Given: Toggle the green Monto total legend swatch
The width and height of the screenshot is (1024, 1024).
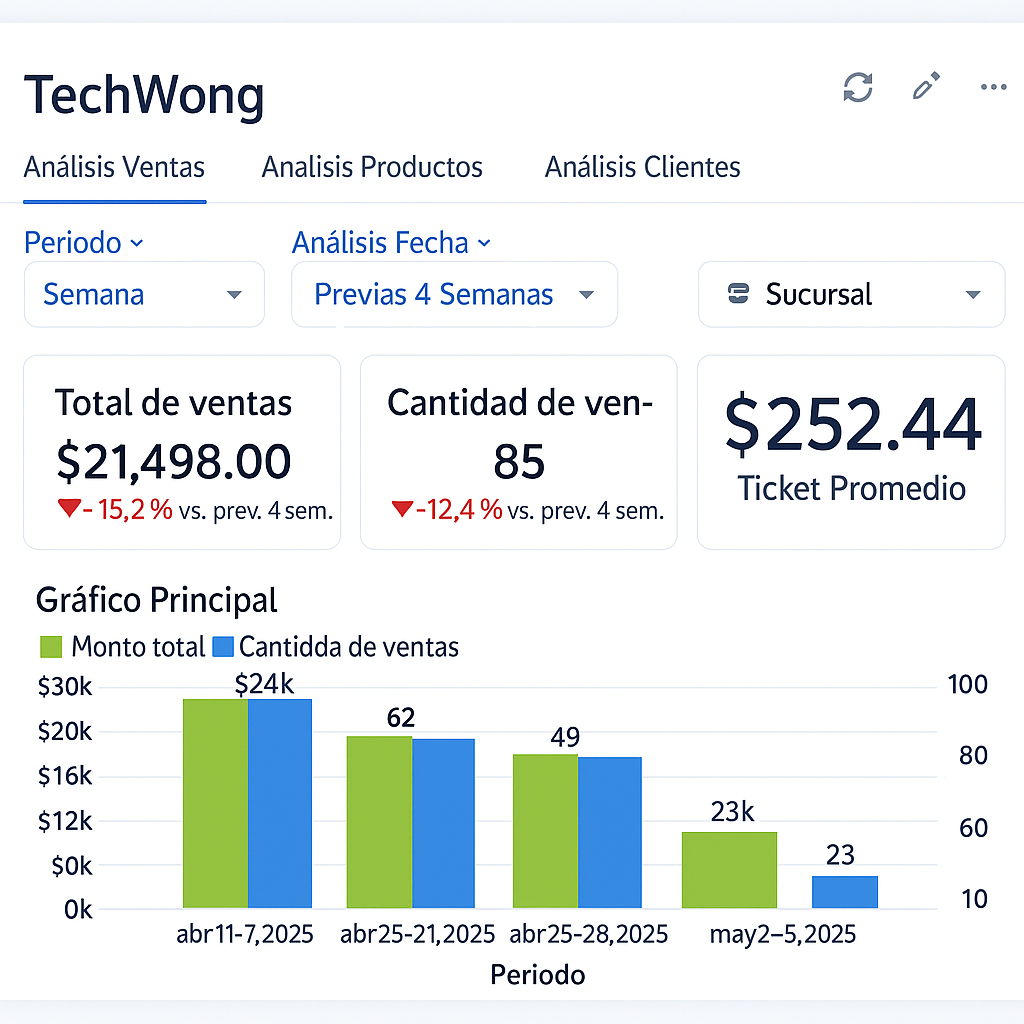Looking at the screenshot, I should (x=51, y=647).
